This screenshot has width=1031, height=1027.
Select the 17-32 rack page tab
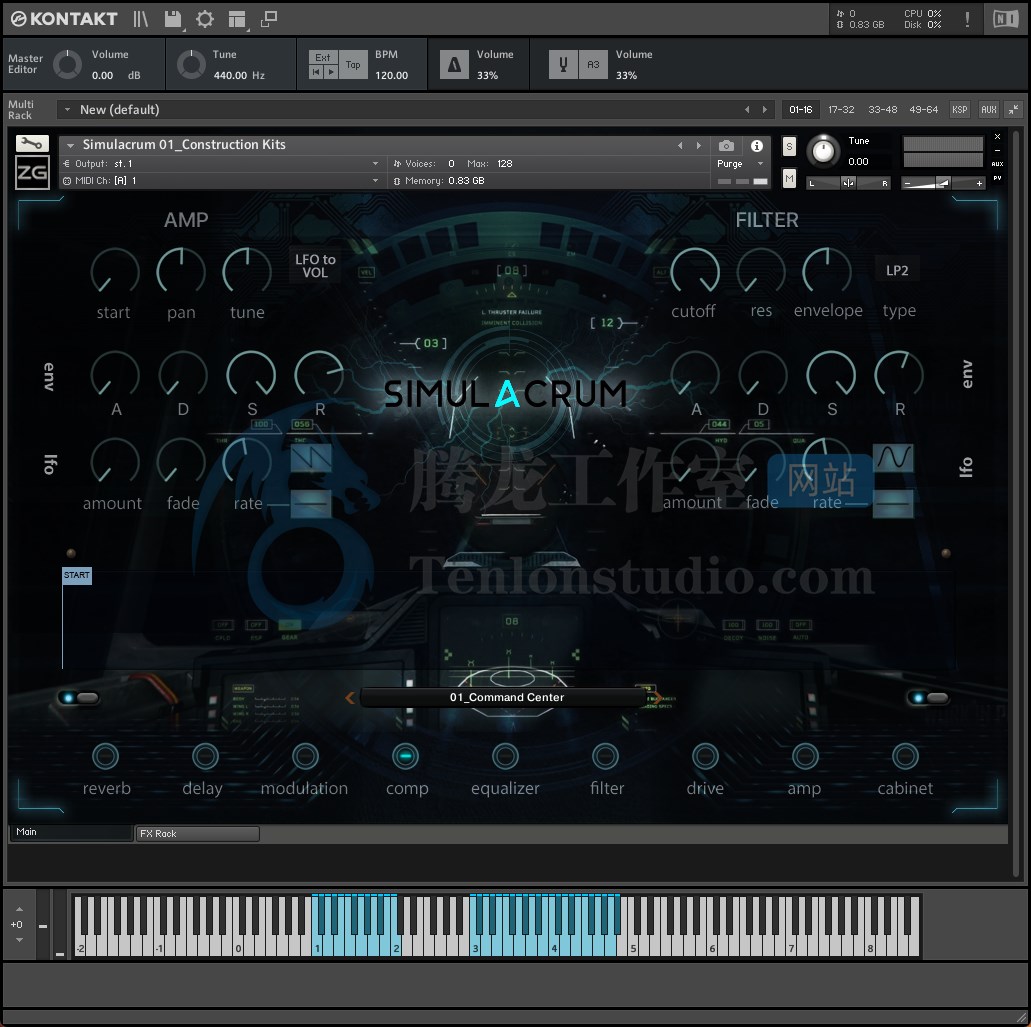coord(841,110)
